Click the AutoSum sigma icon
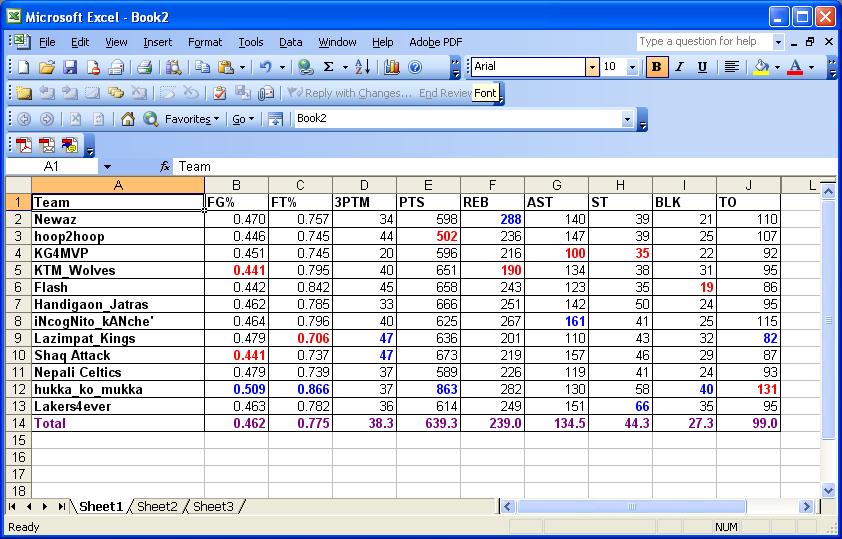 (329, 67)
